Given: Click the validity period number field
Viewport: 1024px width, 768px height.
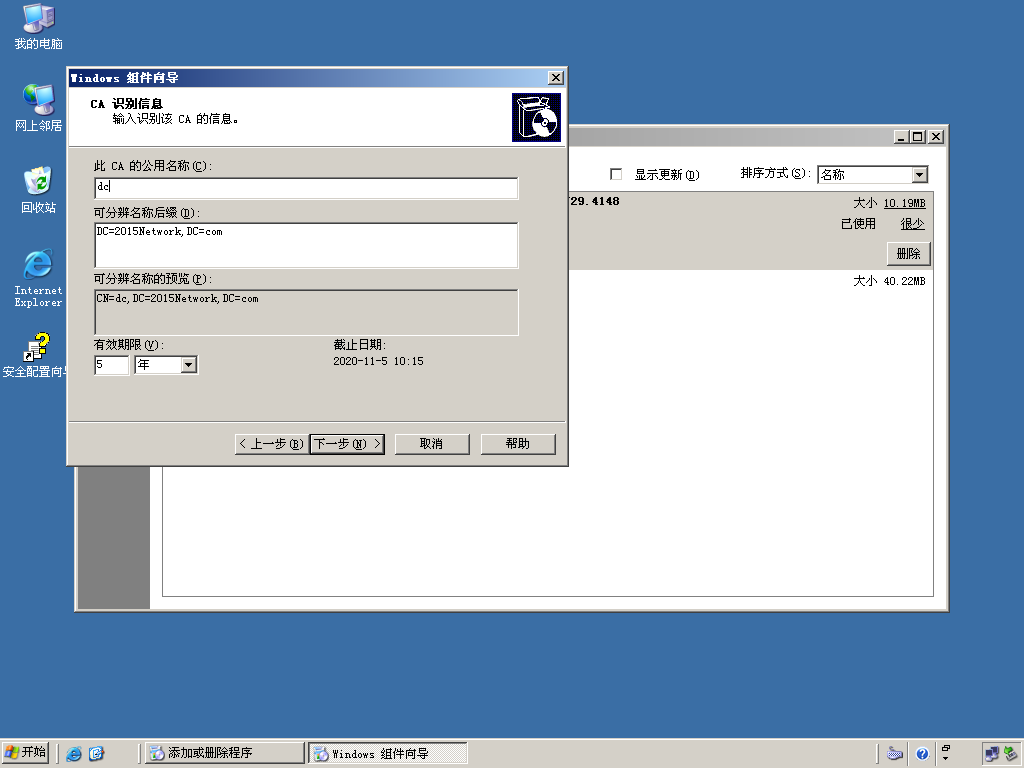Looking at the screenshot, I should pyautogui.click(x=112, y=364).
